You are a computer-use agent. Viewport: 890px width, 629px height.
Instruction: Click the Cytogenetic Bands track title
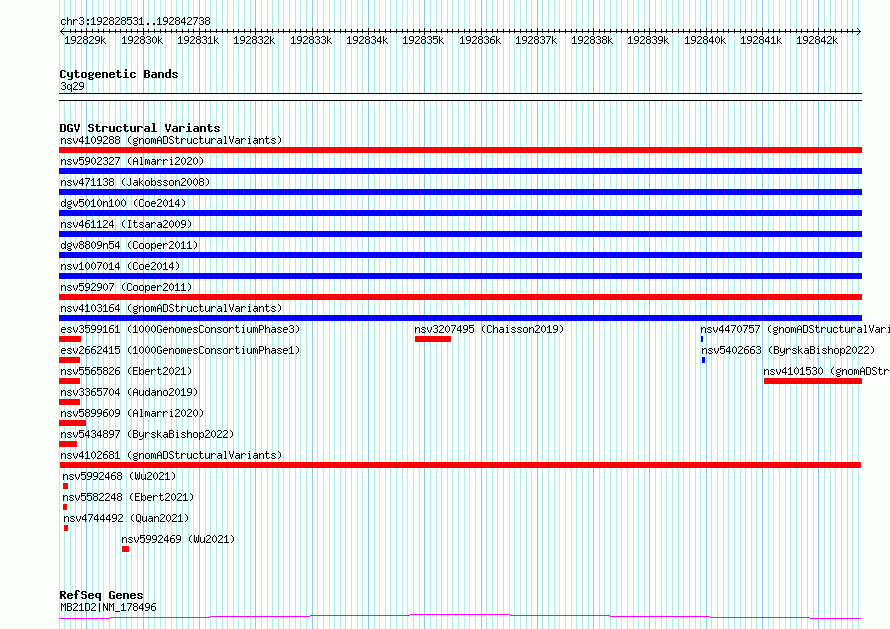click(x=119, y=74)
